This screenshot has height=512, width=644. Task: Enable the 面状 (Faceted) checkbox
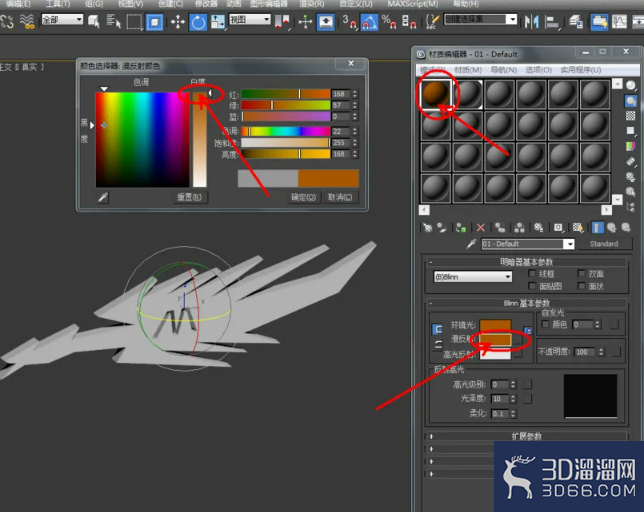(x=581, y=286)
